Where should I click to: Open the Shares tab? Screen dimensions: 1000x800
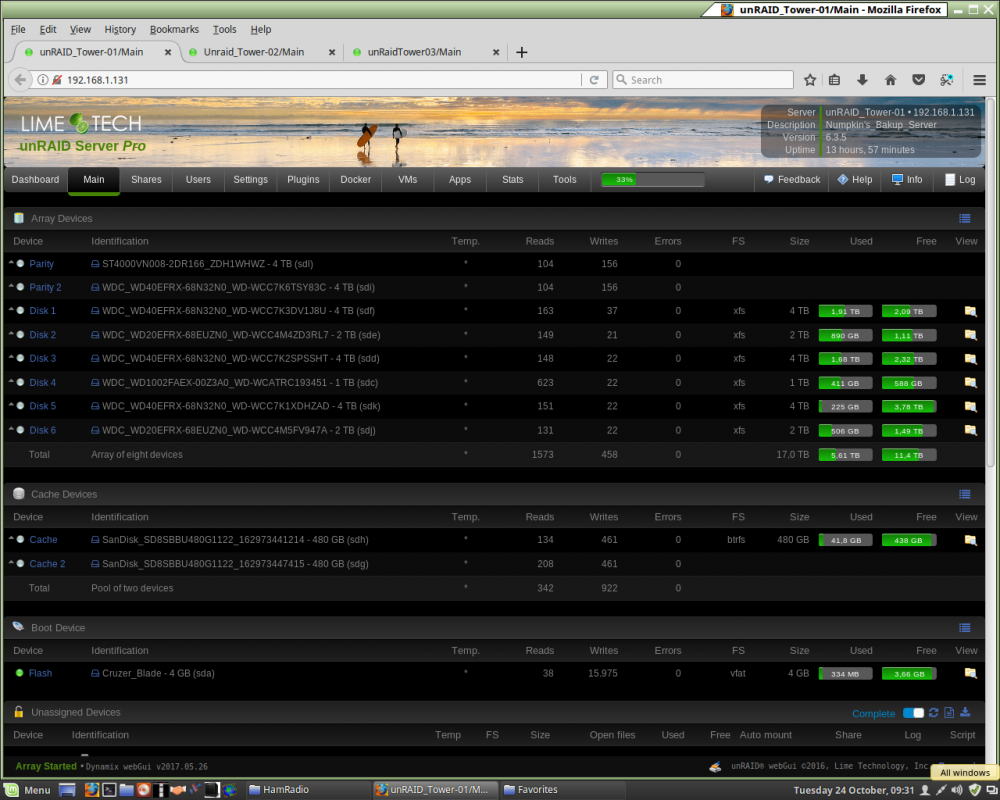(x=146, y=180)
